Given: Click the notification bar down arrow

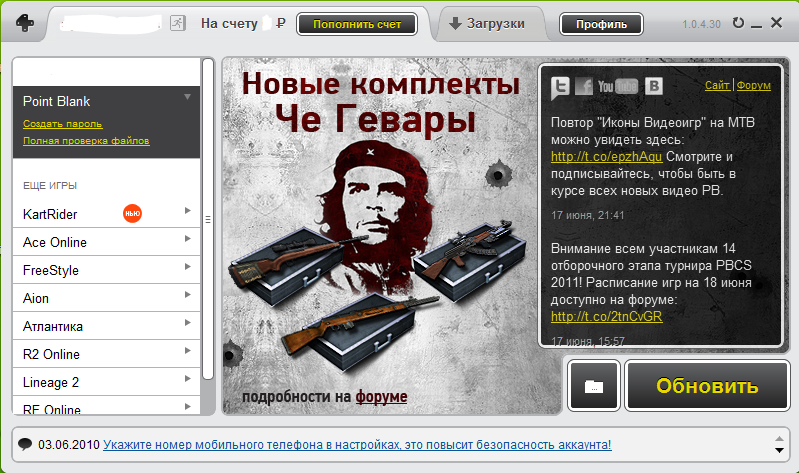Looking at the screenshot, I should pyautogui.click(x=779, y=451).
